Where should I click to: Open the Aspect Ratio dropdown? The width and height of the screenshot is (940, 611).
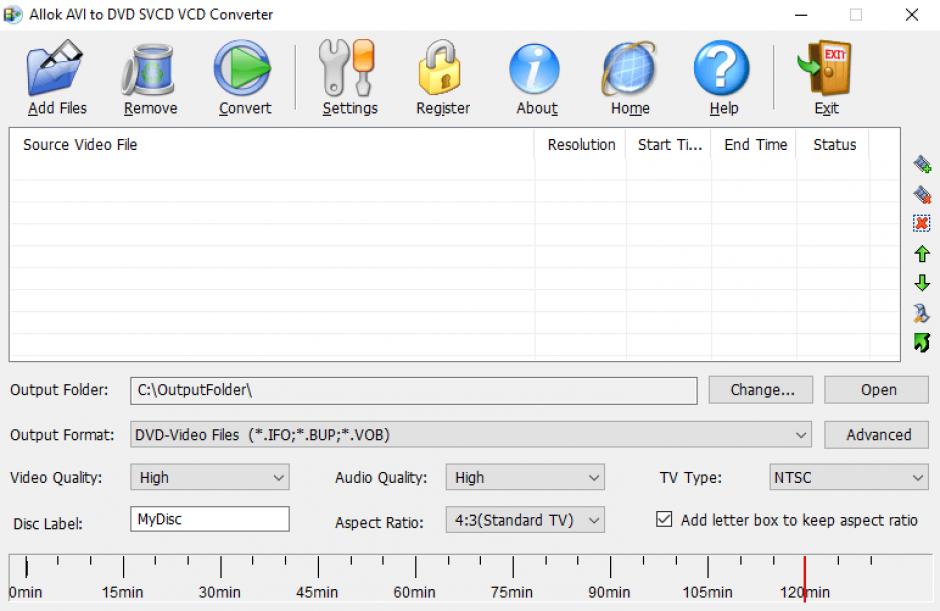click(525, 520)
